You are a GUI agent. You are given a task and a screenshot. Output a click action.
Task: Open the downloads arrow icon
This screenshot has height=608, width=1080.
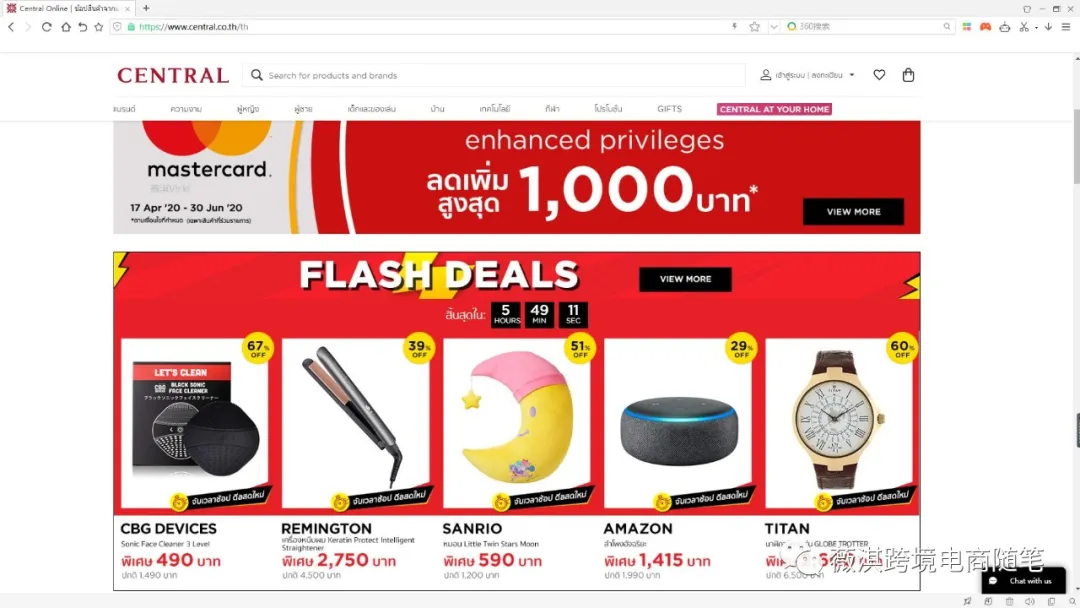pos(1048,27)
